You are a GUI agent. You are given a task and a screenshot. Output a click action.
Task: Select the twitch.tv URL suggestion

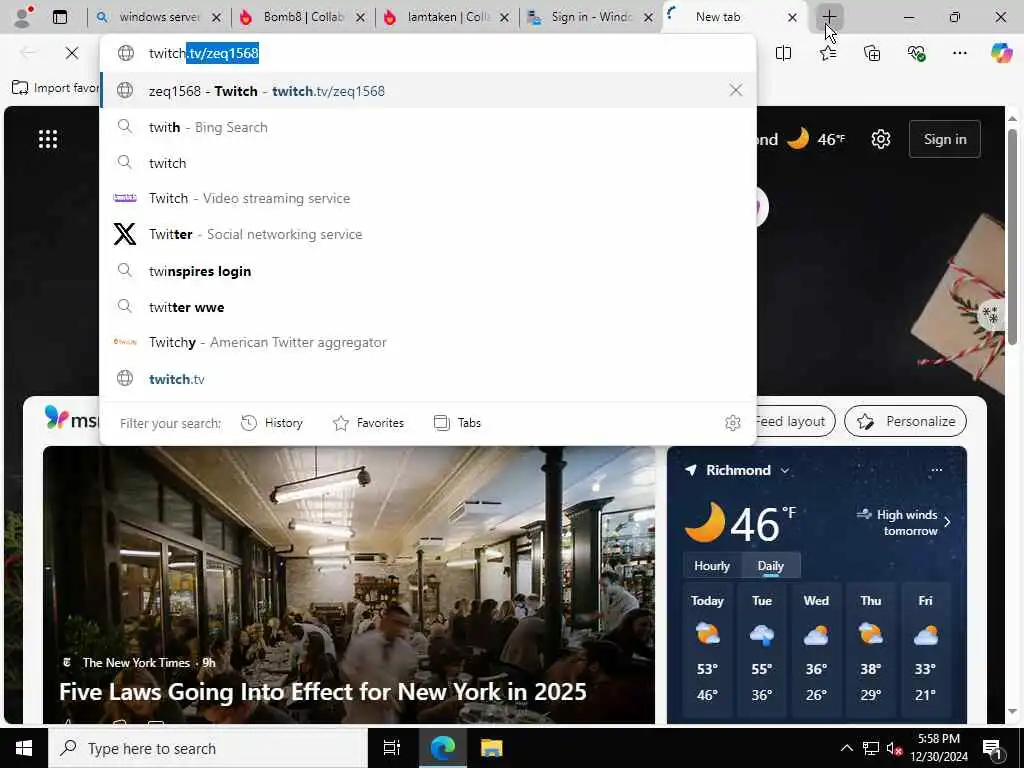(x=428, y=379)
